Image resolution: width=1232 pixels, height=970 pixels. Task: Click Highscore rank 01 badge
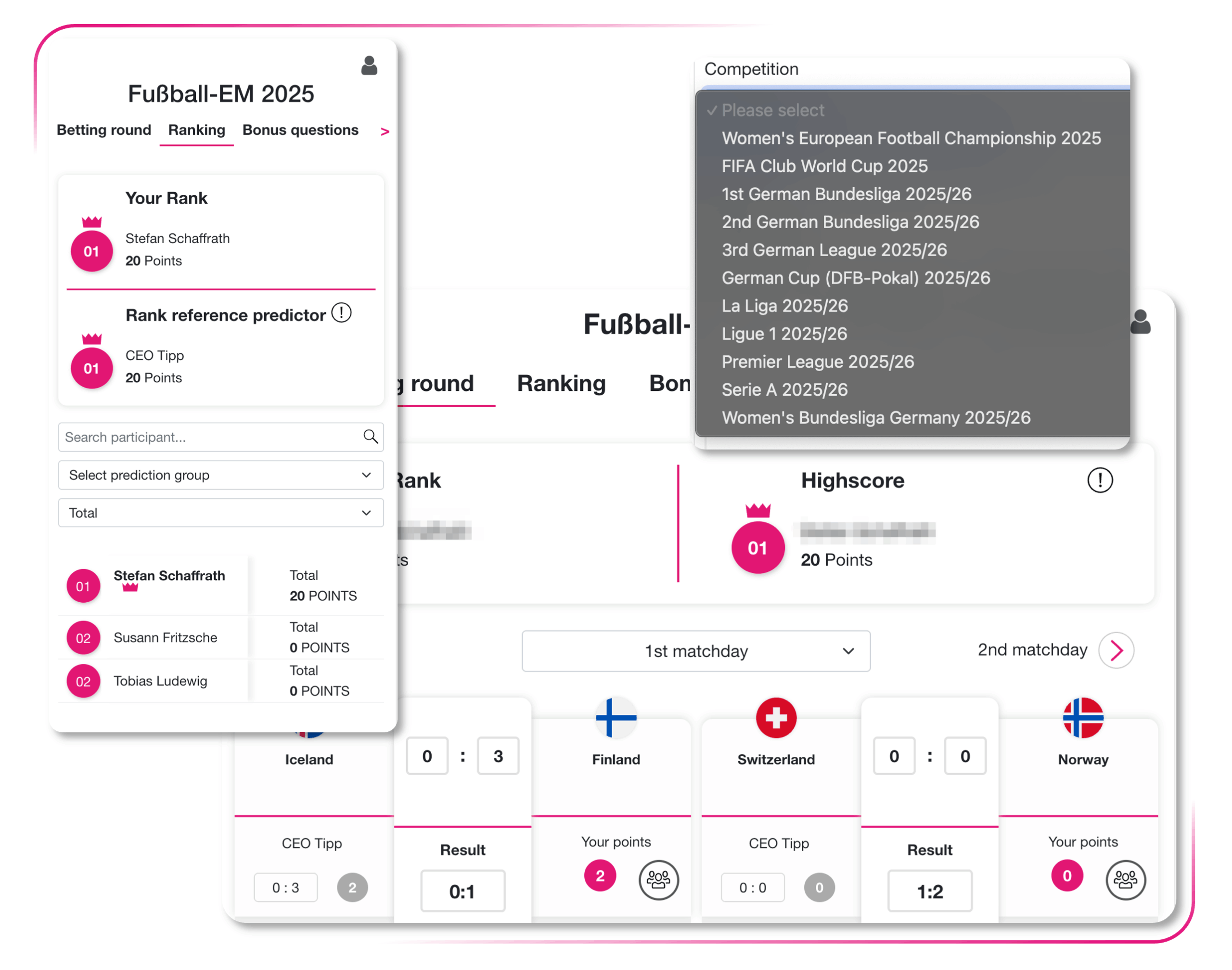click(x=757, y=547)
